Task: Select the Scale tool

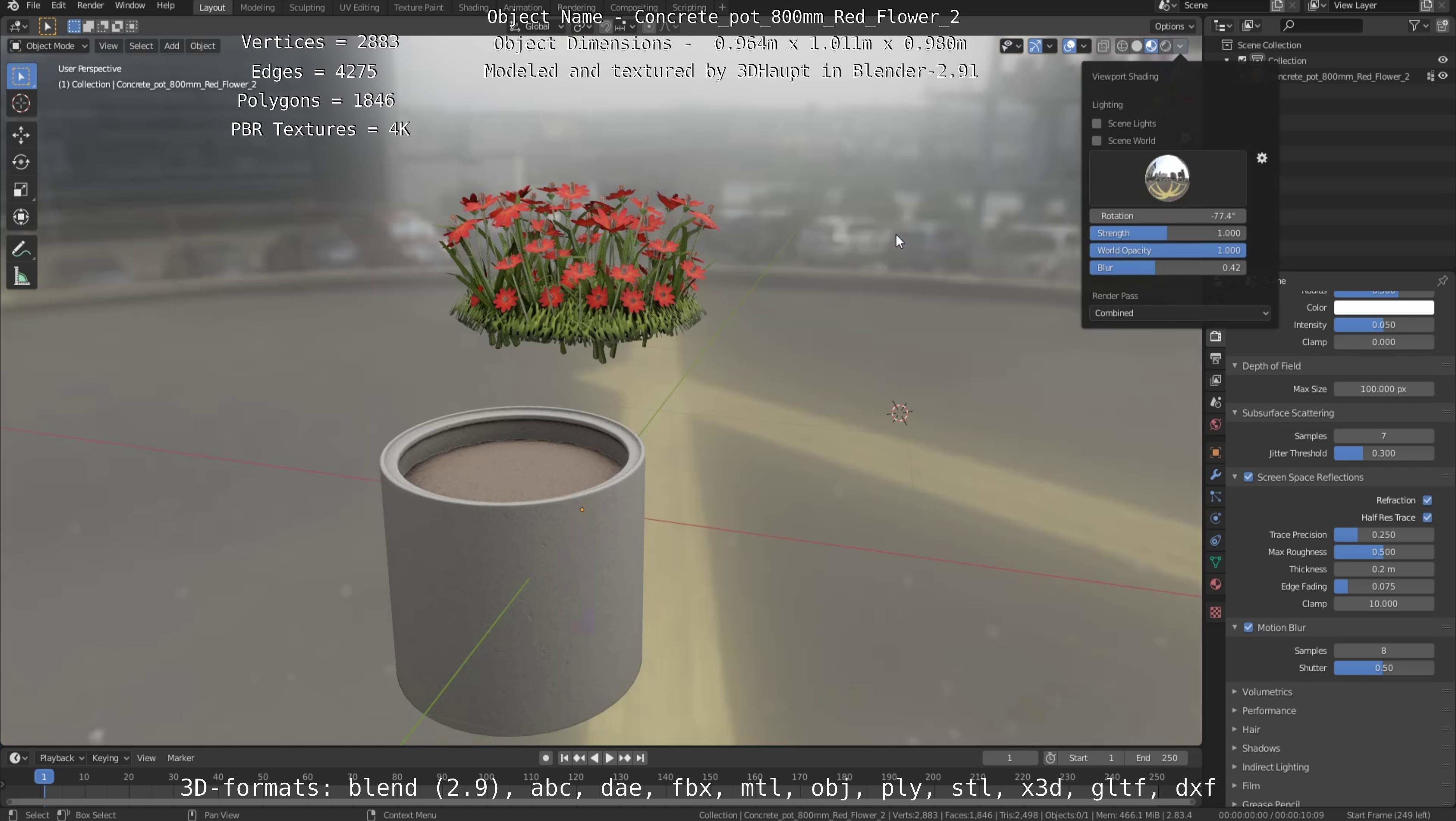Action: tap(21, 189)
